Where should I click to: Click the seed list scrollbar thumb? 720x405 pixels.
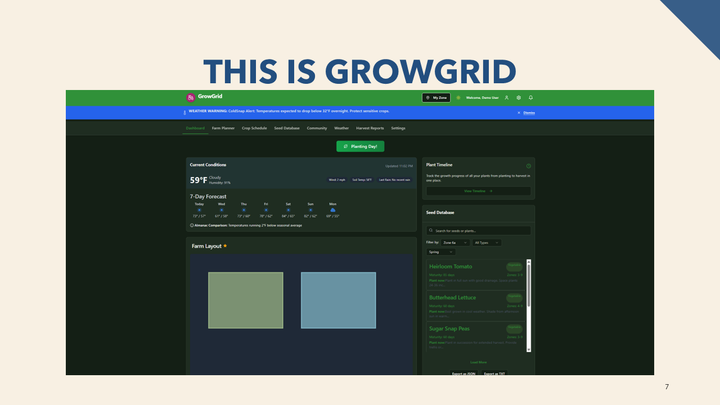point(529,286)
